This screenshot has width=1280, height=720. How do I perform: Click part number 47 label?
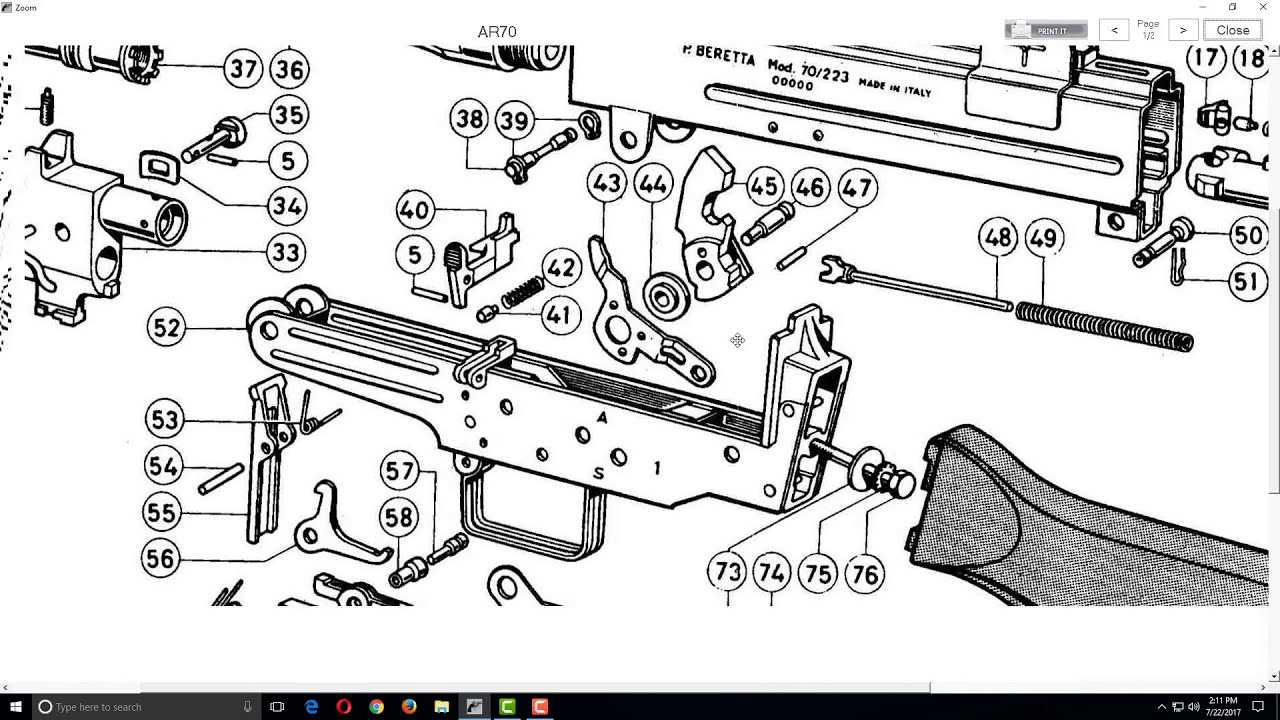point(856,188)
